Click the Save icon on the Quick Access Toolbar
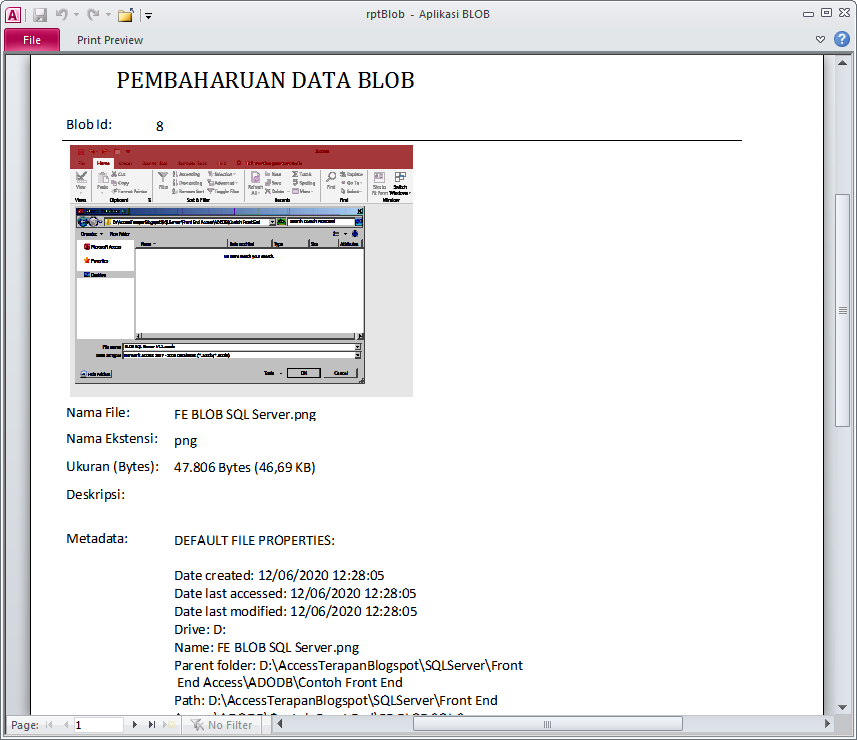This screenshot has width=857, height=740. [41, 14]
